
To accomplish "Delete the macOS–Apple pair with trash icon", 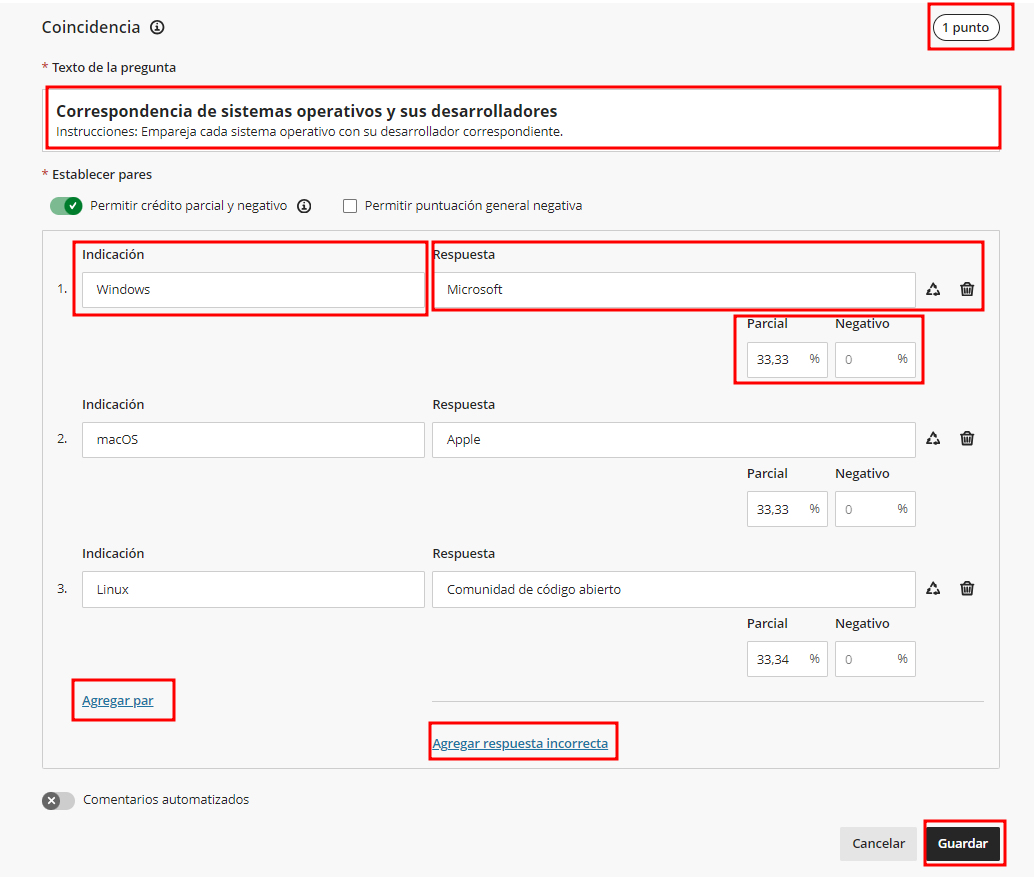I will coord(967,438).
